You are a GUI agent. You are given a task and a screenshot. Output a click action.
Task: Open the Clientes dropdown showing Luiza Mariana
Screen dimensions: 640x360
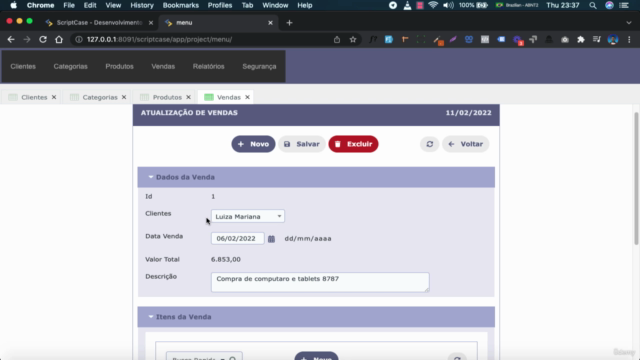(x=248, y=216)
